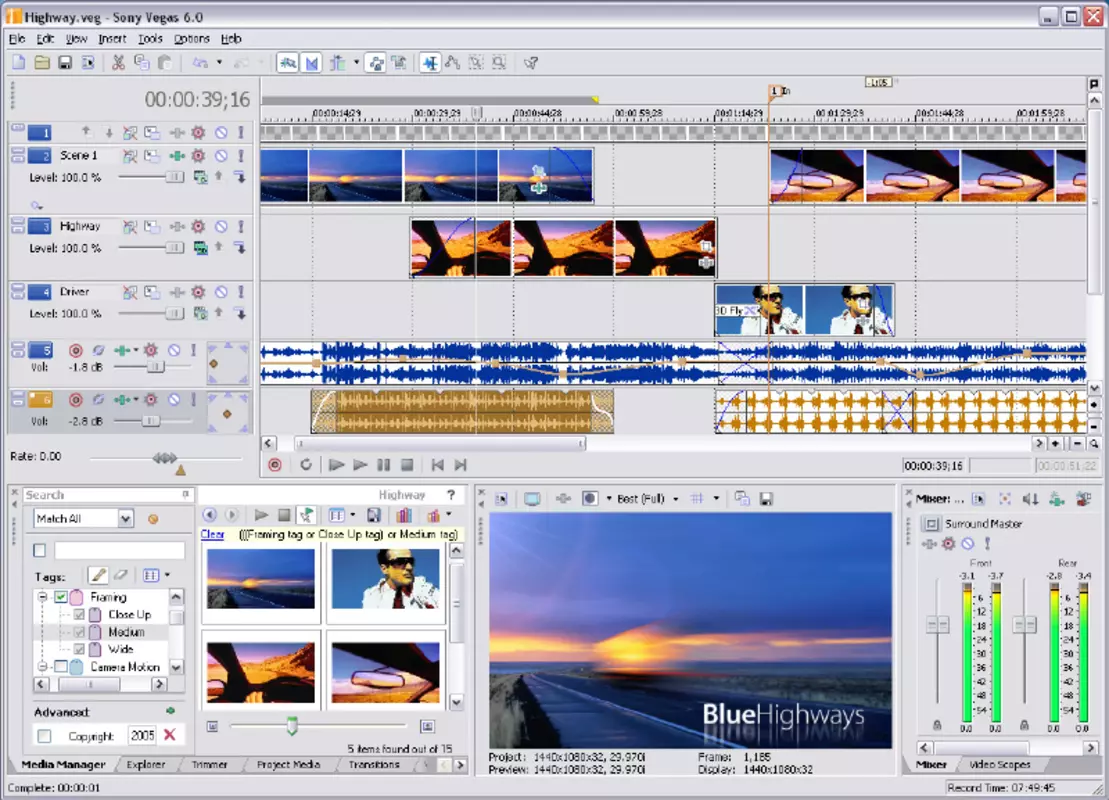Image resolution: width=1109 pixels, height=800 pixels.
Task: Switch to the Video Scopes tab
Action: tap(999, 765)
